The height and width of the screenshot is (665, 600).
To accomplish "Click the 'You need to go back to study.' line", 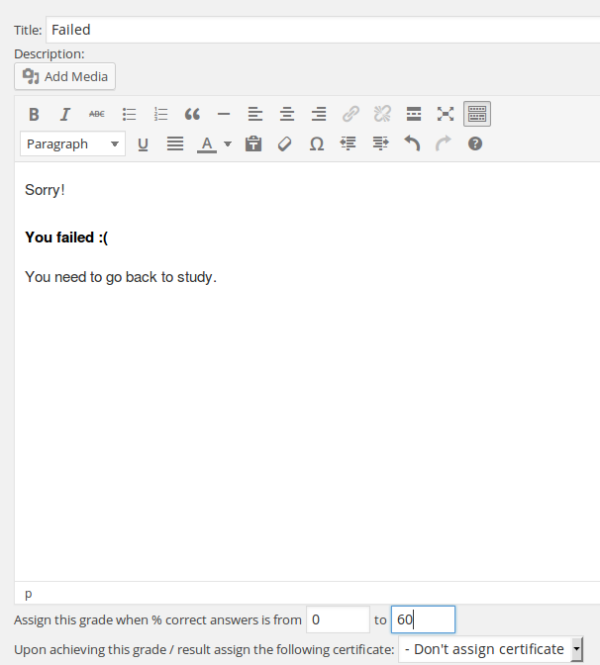I will [121, 277].
